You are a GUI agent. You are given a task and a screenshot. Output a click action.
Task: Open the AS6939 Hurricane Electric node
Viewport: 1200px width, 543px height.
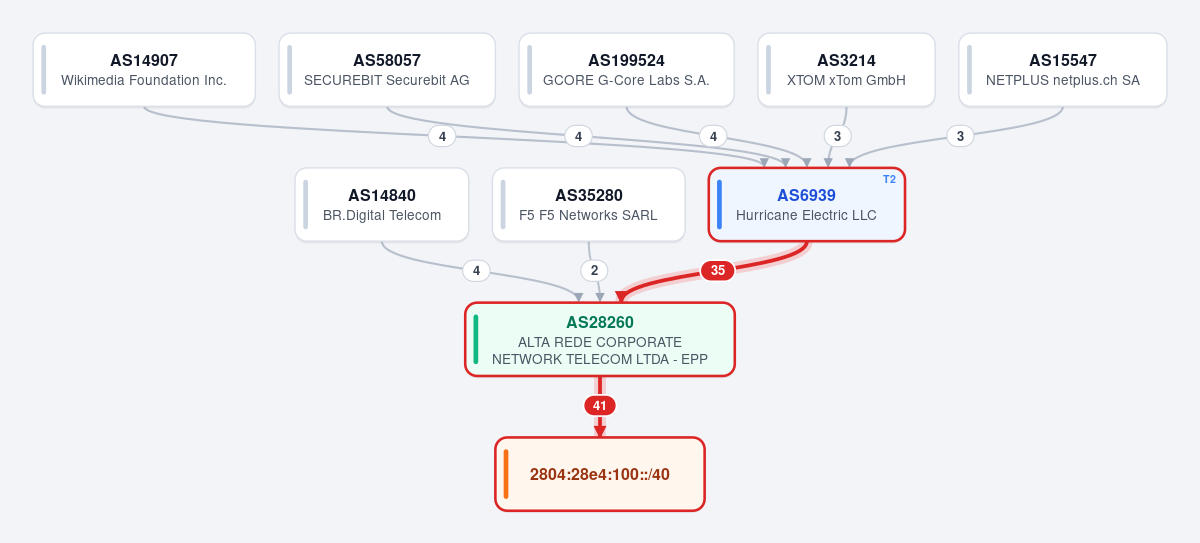tap(807, 205)
